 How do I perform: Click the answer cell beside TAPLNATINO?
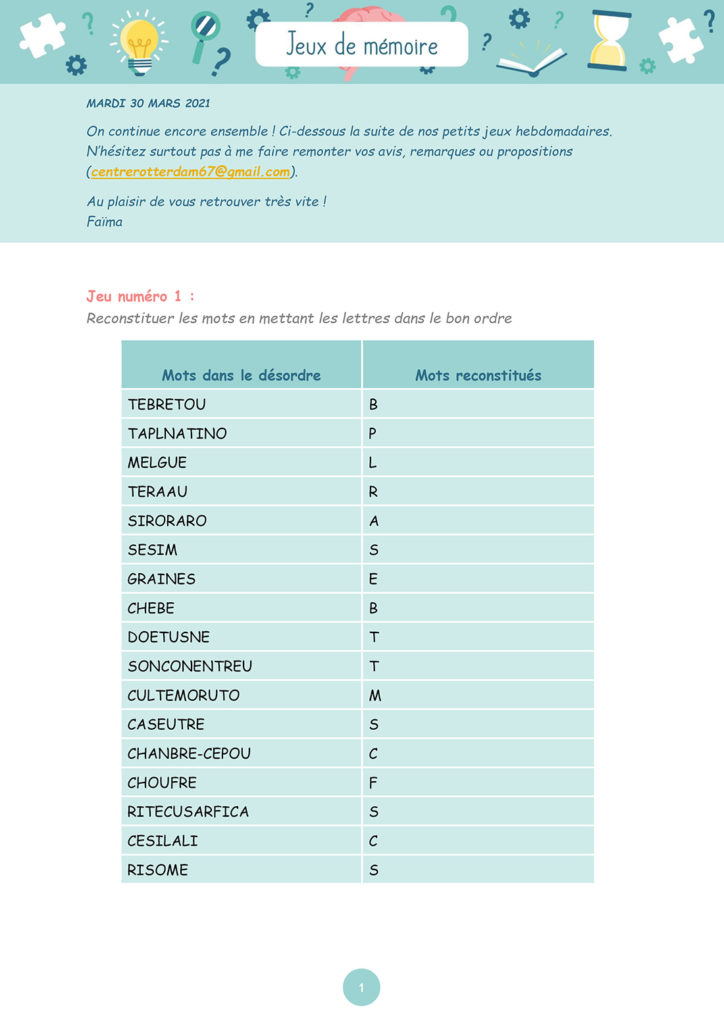tap(478, 433)
